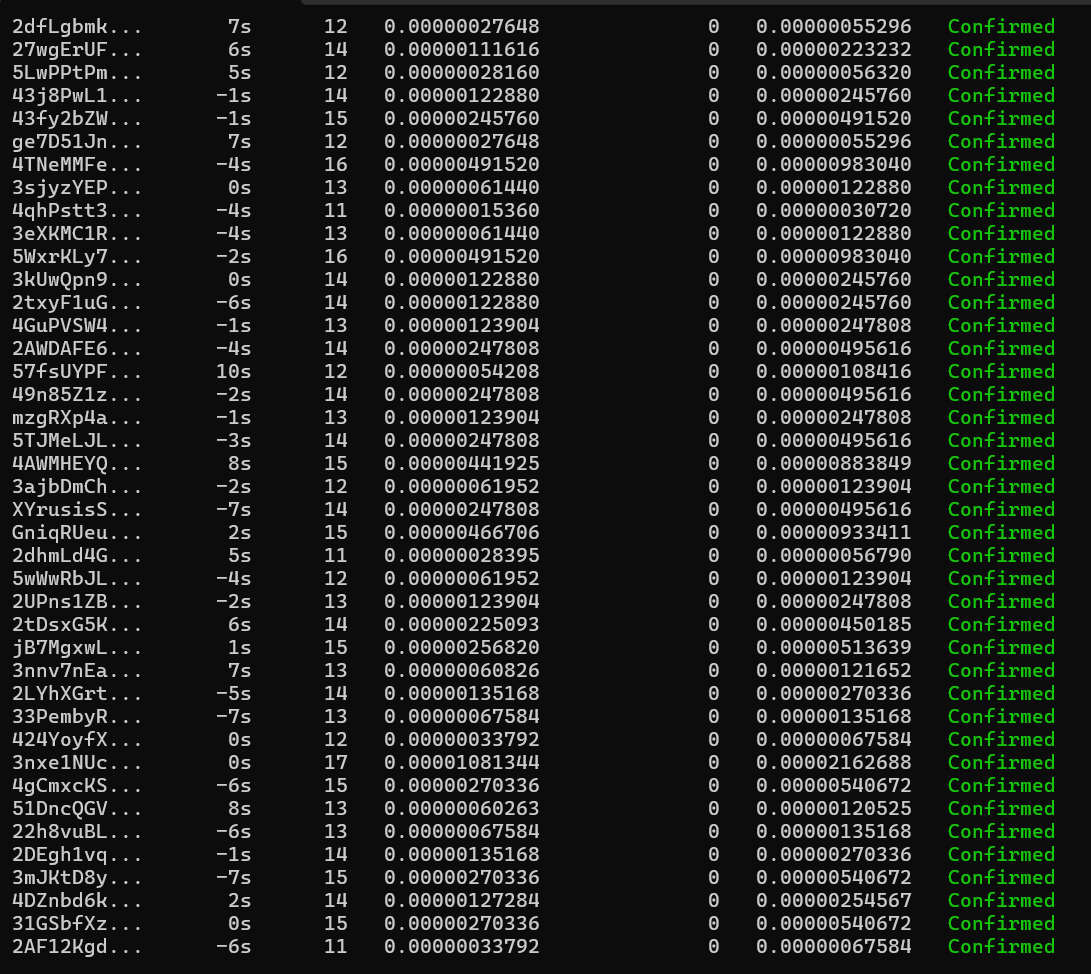
Task: Select the value 0.00000056790
Action: point(834,555)
